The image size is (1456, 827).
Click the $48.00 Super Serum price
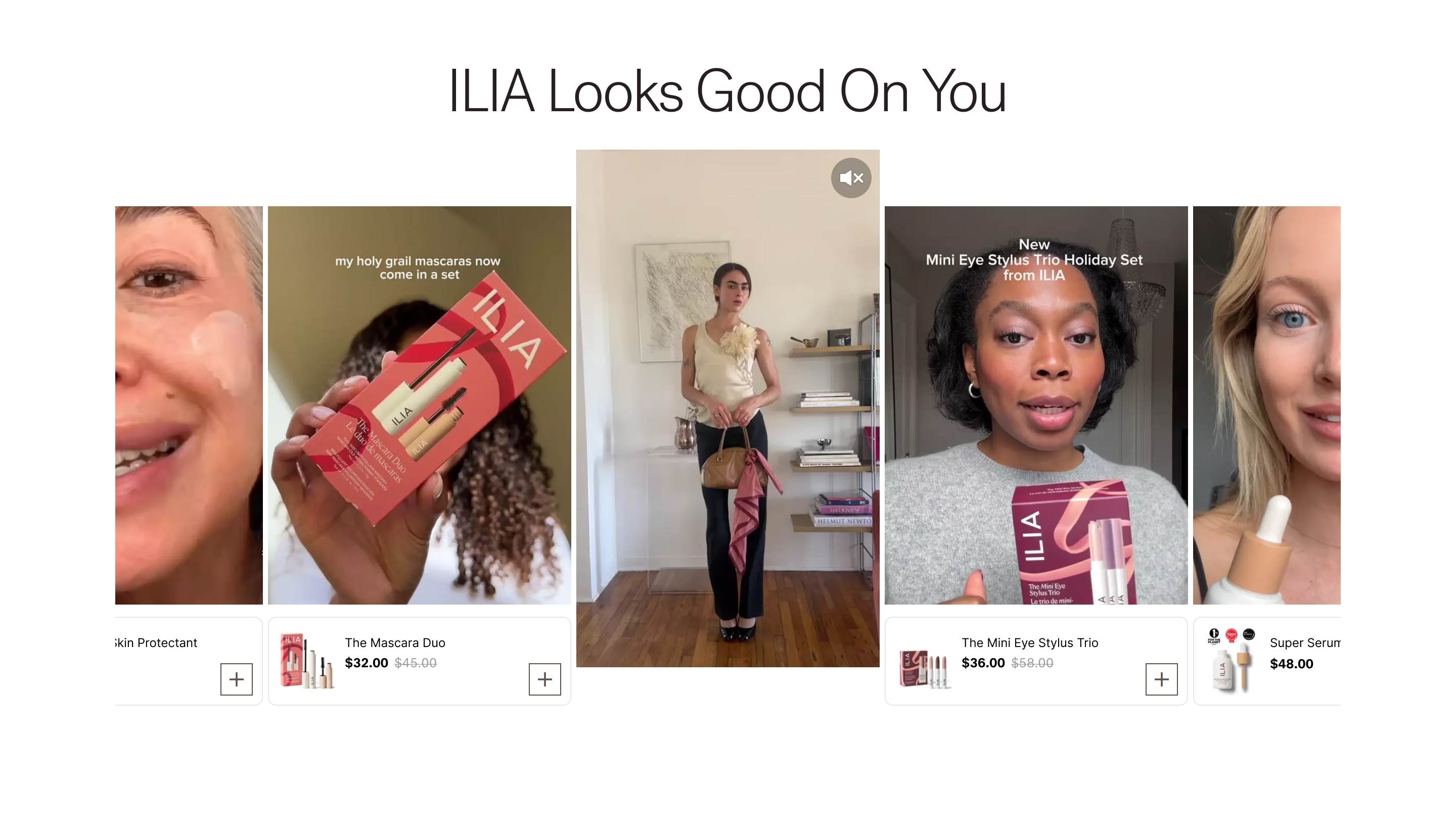coord(1291,663)
